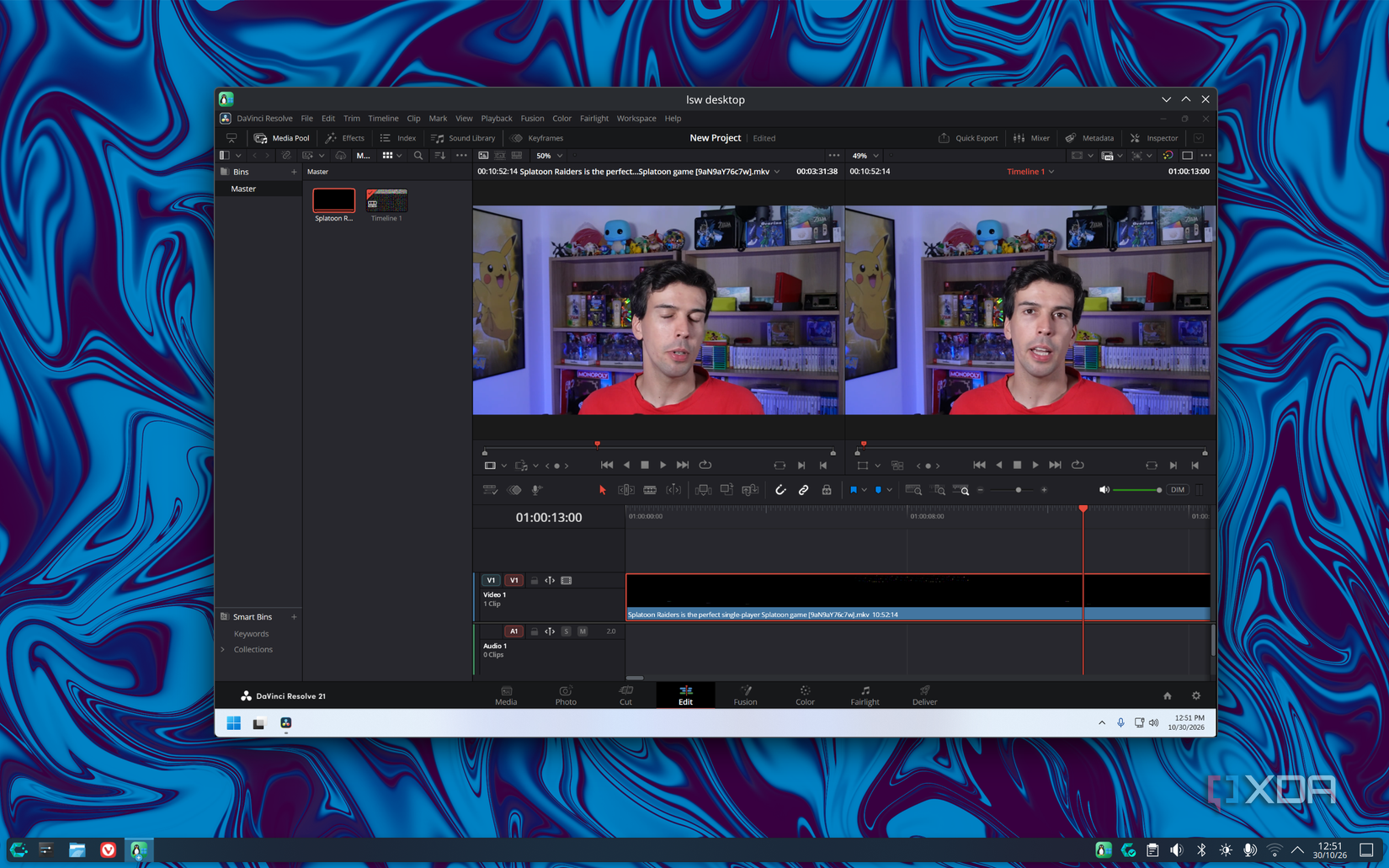Toggle the DIM audio button
Screen dimensions: 1389x868
click(x=1177, y=490)
